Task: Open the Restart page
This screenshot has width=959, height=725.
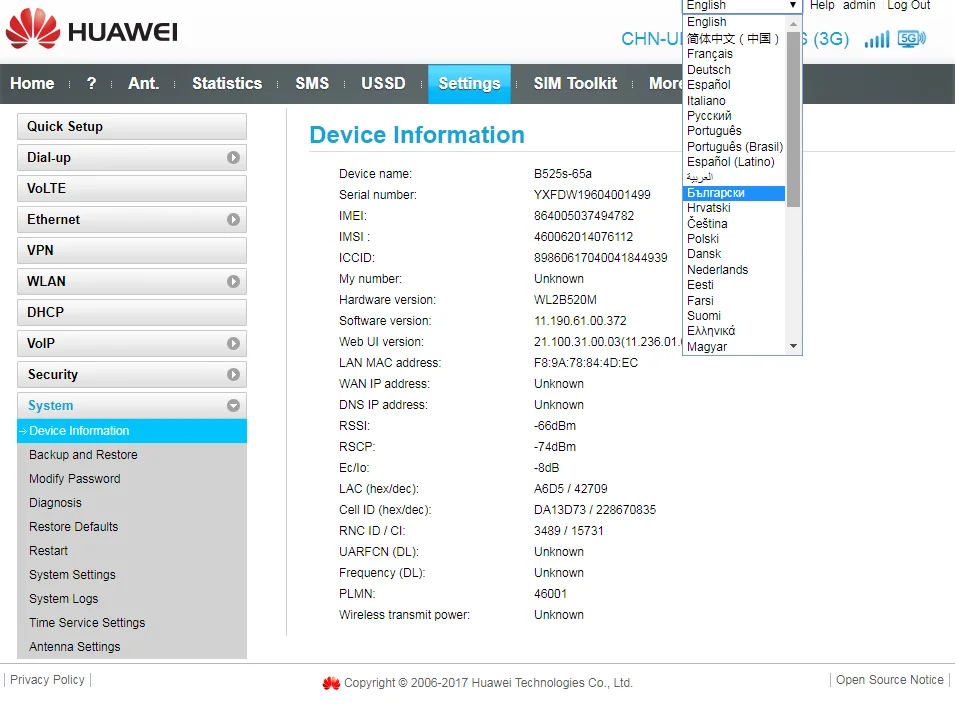Action: pyautogui.click(x=48, y=551)
